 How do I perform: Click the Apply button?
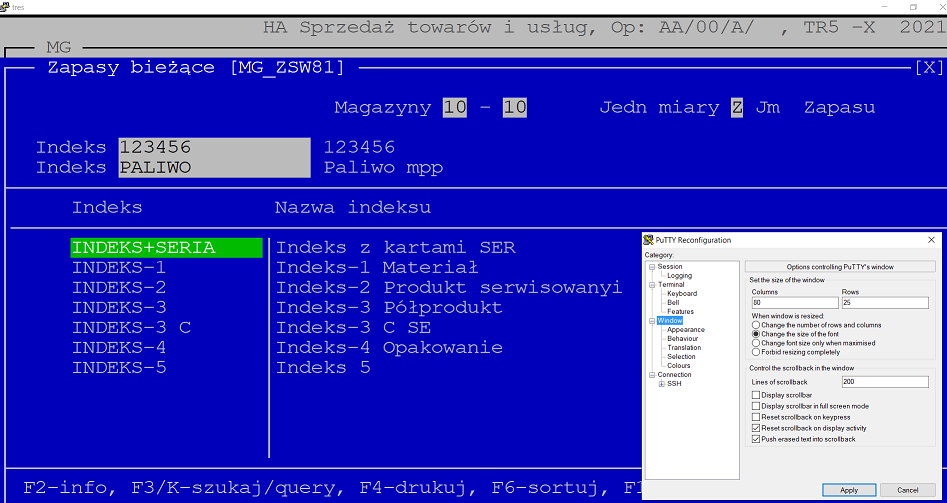849,490
